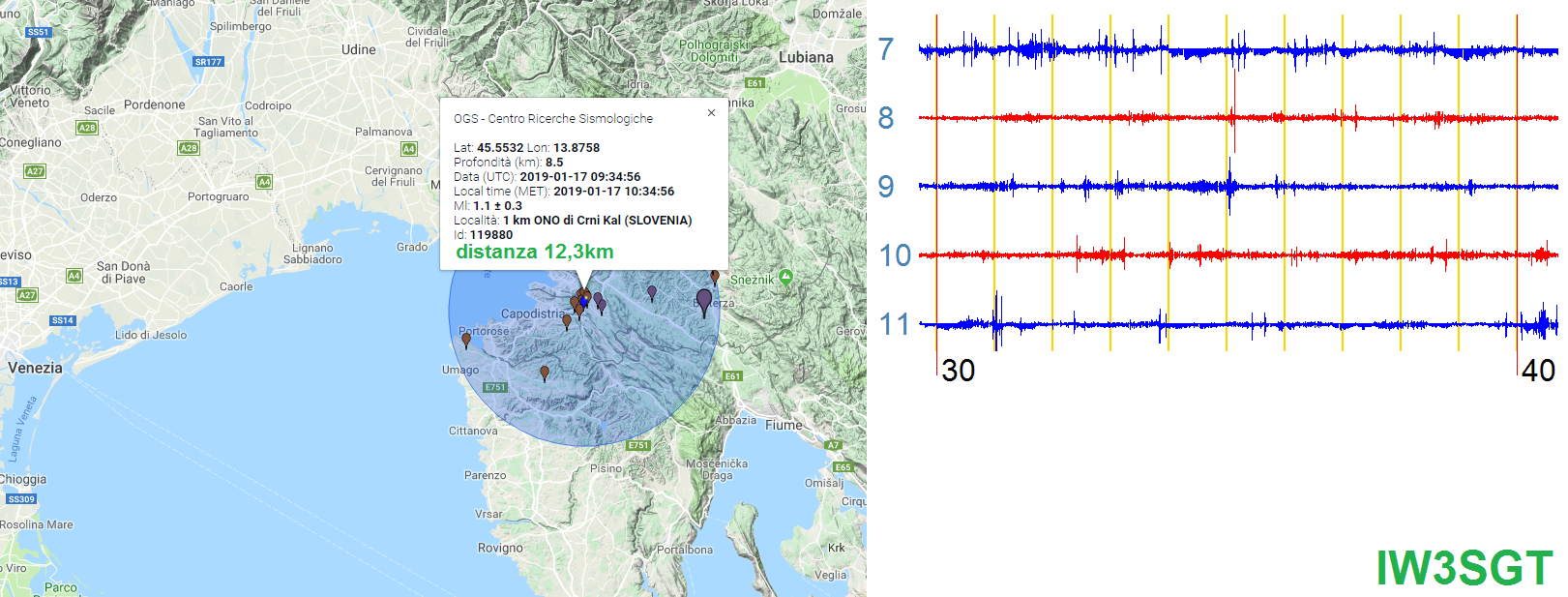
Task: Click the Cittanova label
Action: [473, 431]
